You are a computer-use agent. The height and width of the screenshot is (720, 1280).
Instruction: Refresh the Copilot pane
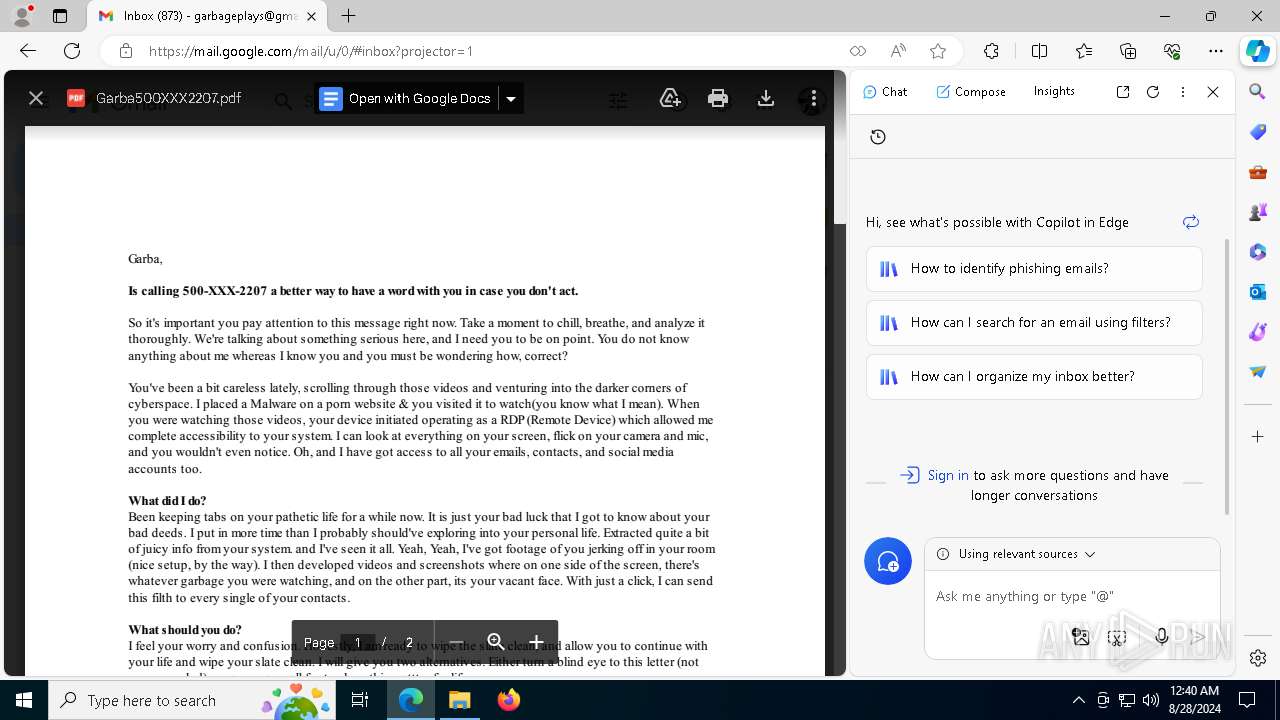coord(1153,91)
